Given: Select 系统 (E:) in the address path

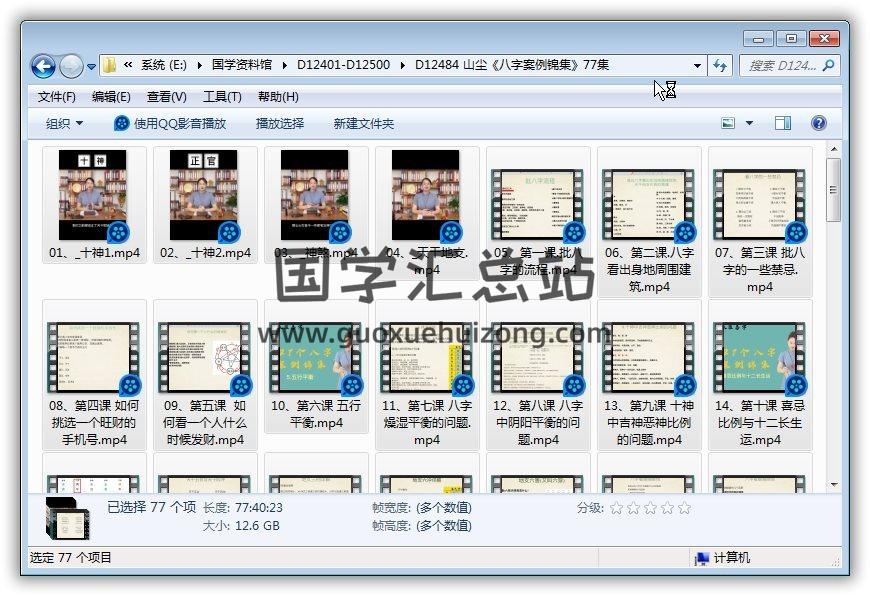Looking at the screenshot, I should [164, 65].
